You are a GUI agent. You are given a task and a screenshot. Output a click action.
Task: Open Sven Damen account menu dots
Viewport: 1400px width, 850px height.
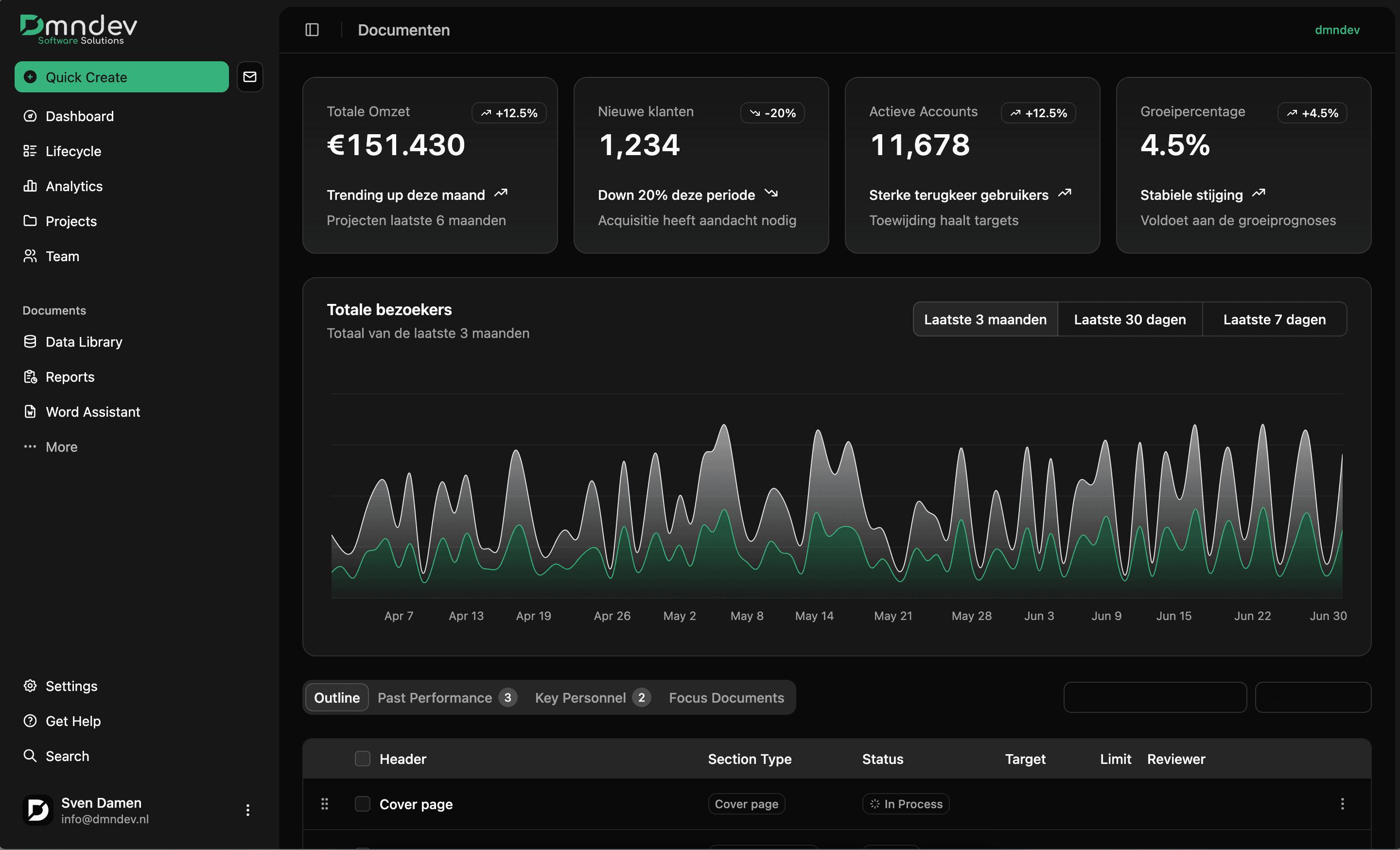click(248, 810)
